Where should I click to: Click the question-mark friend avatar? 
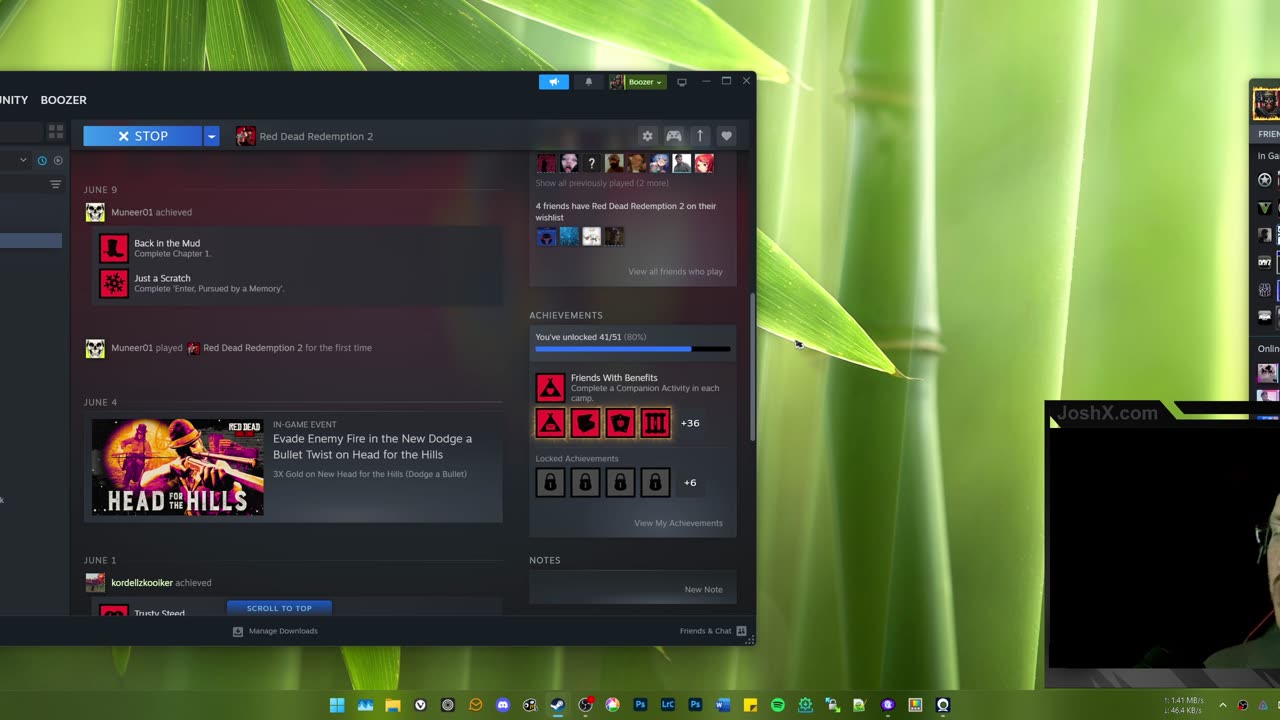click(592, 163)
